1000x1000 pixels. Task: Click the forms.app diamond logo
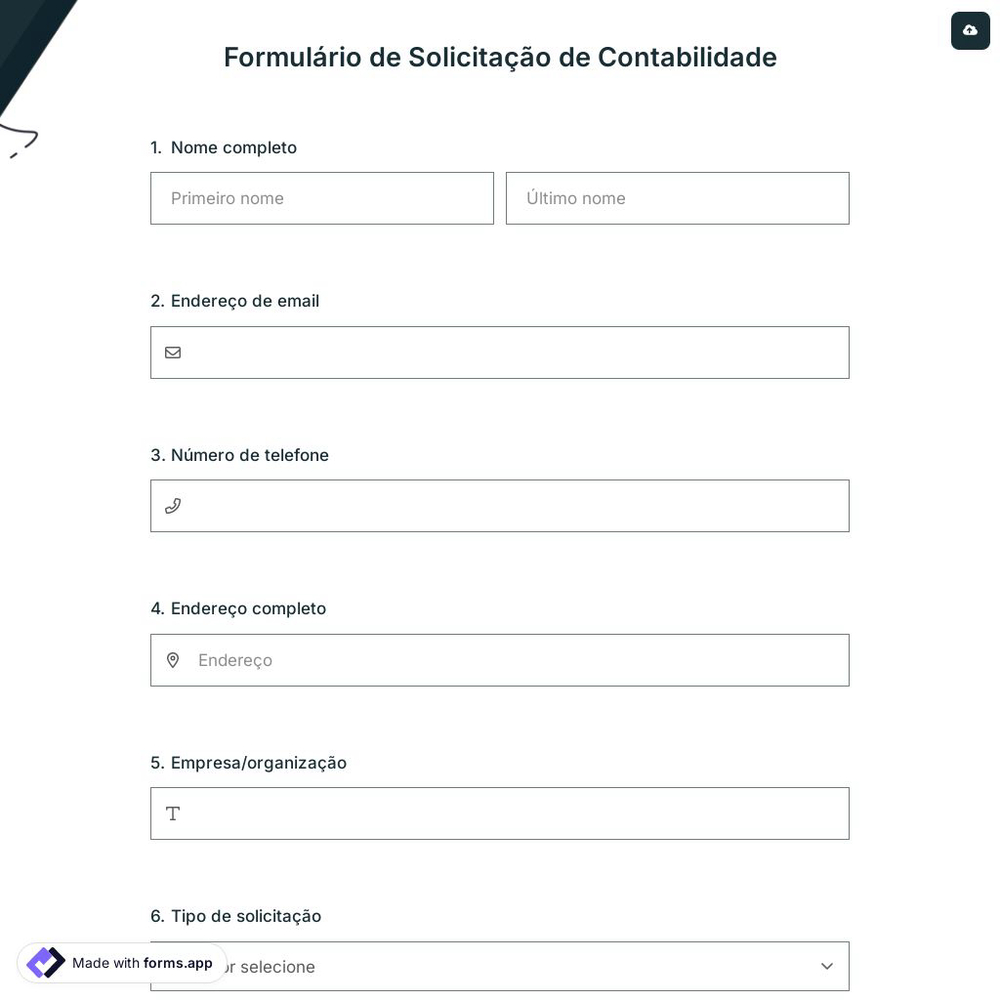pyautogui.click(x=45, y=962)
